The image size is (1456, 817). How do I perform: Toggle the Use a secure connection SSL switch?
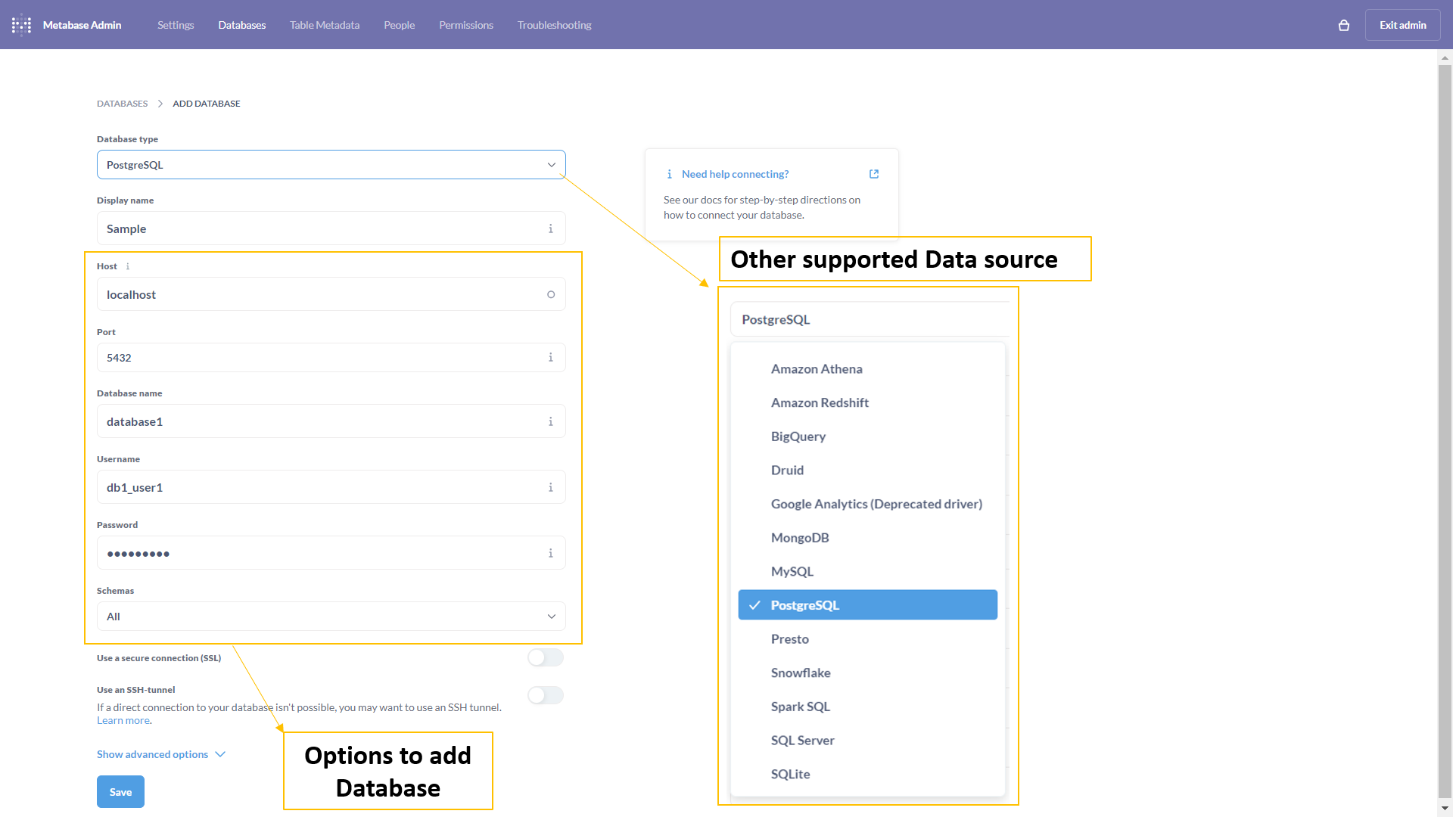click(546, 657)
